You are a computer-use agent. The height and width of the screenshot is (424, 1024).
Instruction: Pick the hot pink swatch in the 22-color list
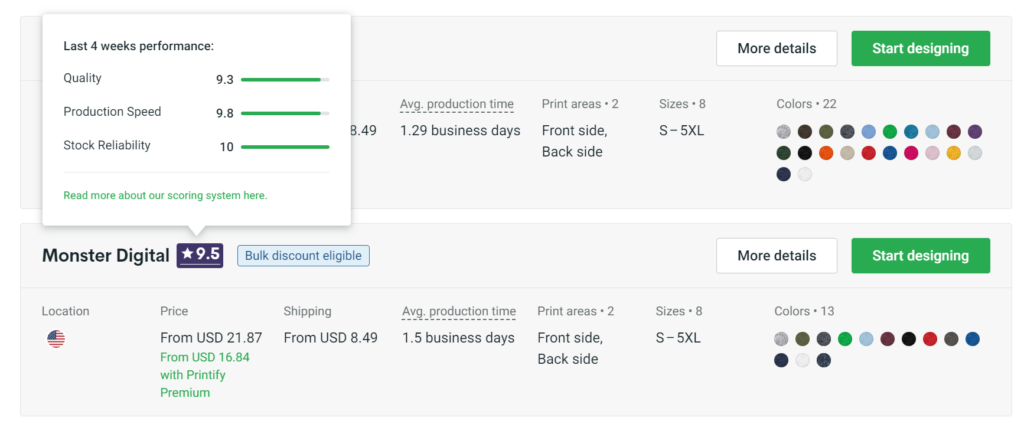911,153
